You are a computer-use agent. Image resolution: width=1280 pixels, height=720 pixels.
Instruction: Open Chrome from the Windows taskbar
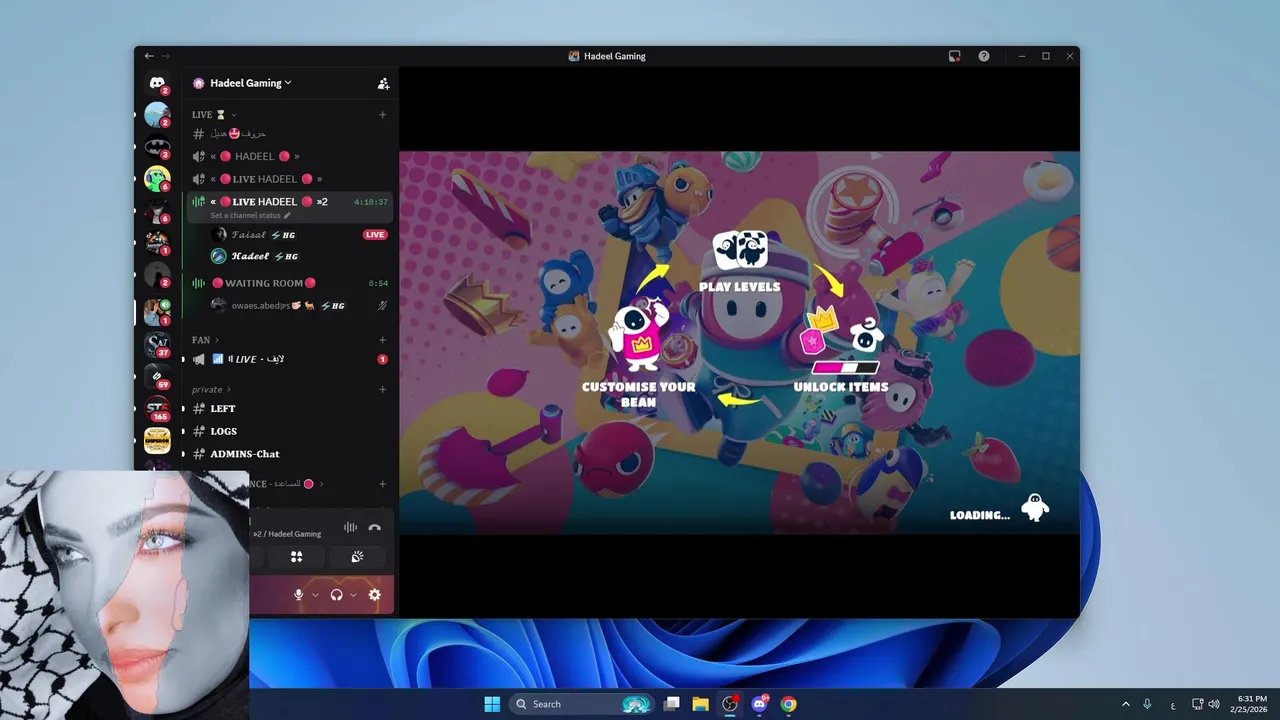pyautogui.click(x=789, y=704)
